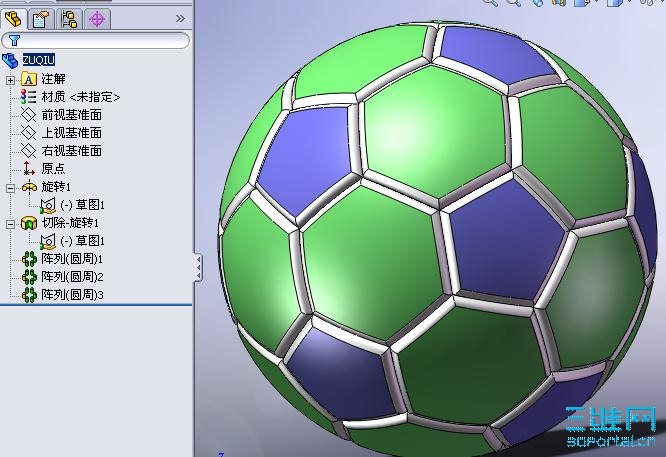Viewport: 666px width, 457px height.
Task: Select the 阵列(圆周)3 feature
Action: (x=72, y=294)
